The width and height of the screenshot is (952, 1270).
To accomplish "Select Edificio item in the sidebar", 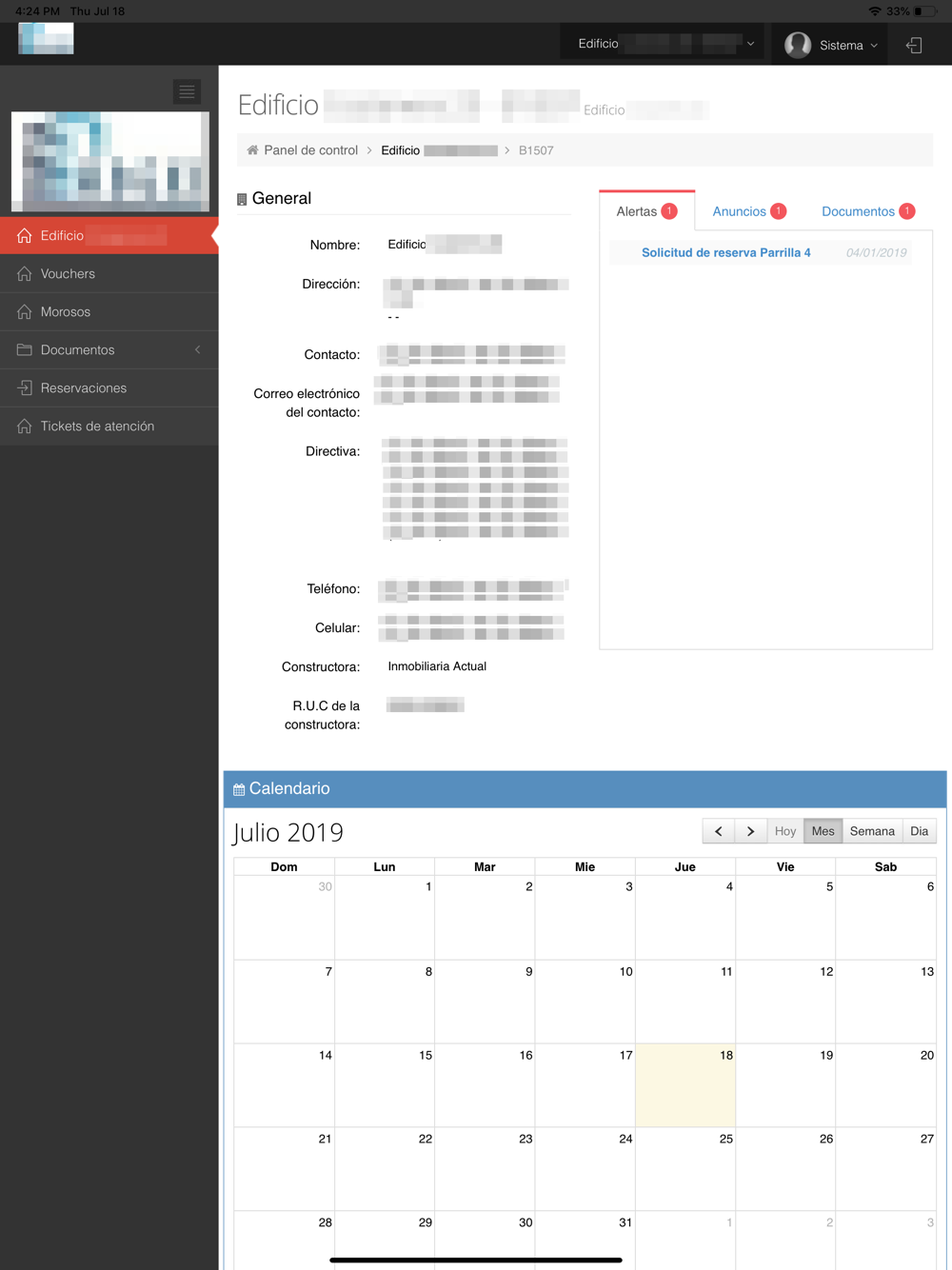I will (x=109, y=235).
